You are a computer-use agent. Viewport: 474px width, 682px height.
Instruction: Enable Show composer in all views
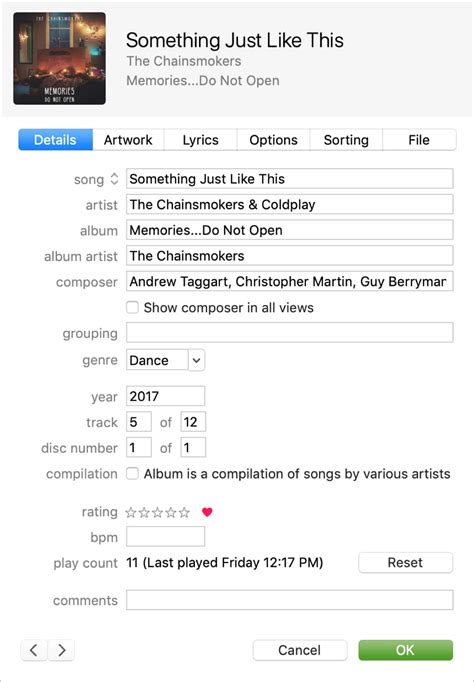132,308
